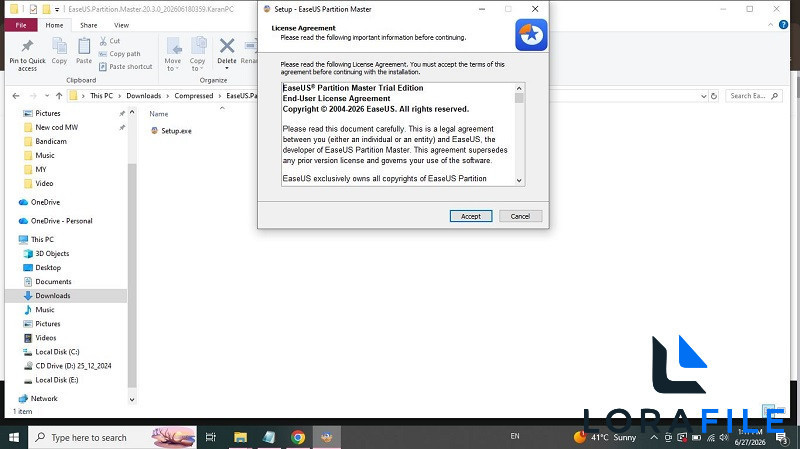Viewport: 800px width, 449px height.
Task: Open the Copy to dropdown
Action: pyautogui.click(x=197, y=55)
